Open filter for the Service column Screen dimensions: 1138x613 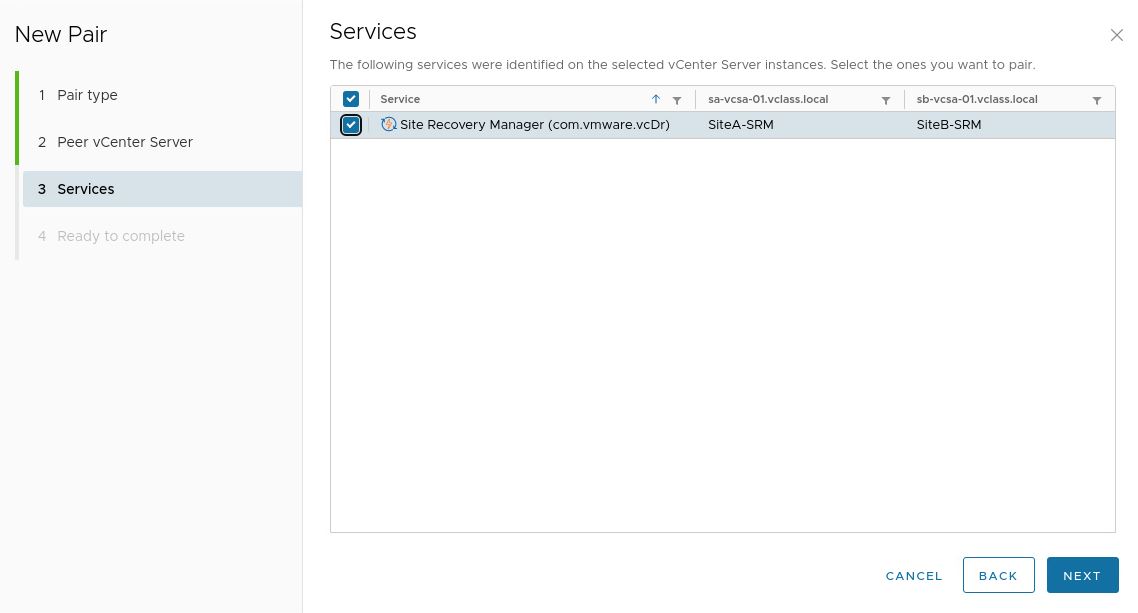tap(676, 100)
